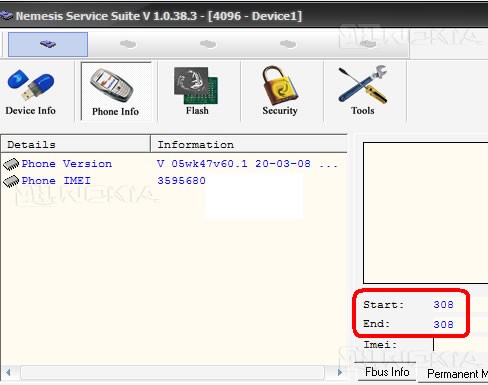Click the Phone IMEI row
The image size is (488, 385).
[x=173, y=181]
